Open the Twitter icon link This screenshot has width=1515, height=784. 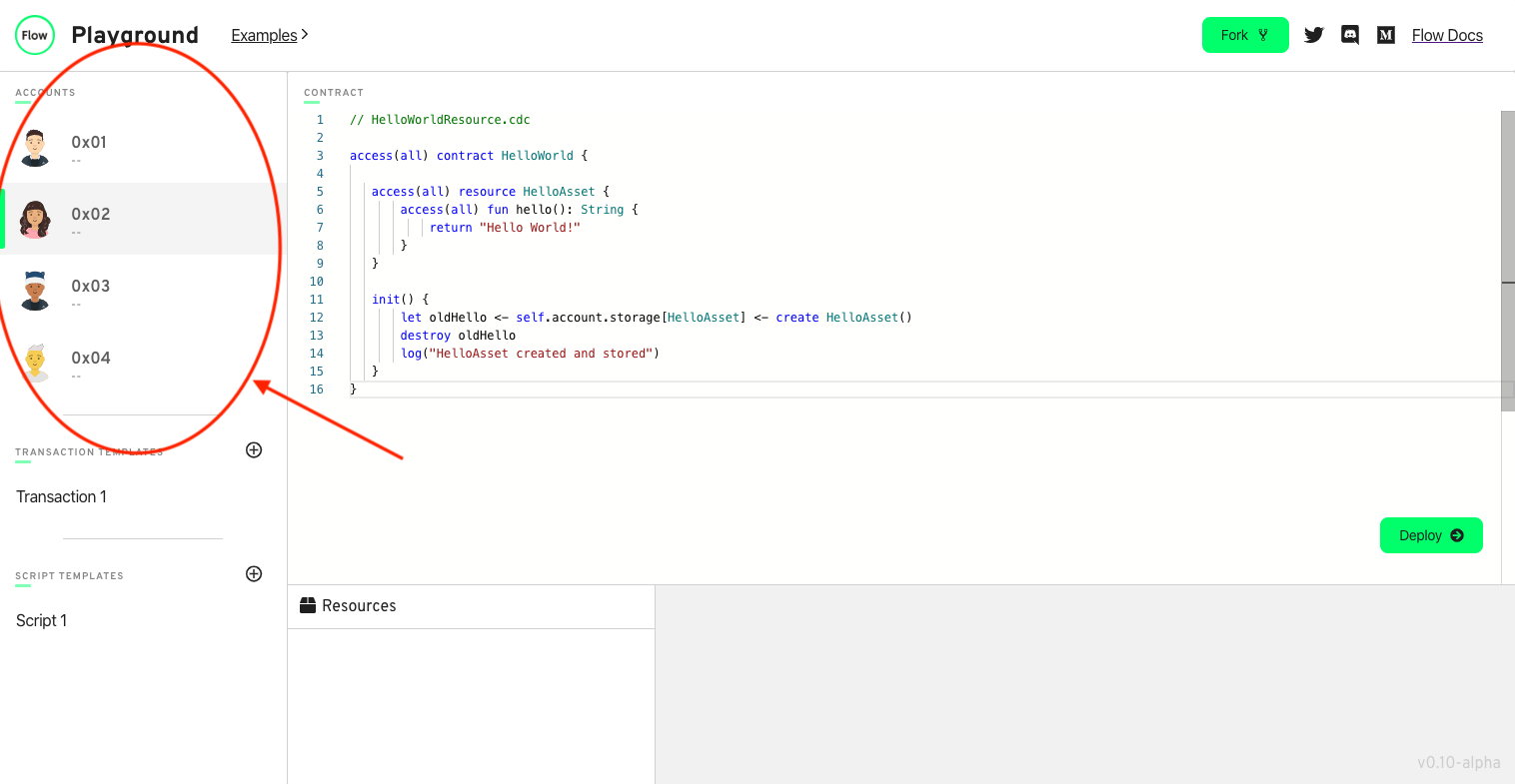pos(1314,35)
